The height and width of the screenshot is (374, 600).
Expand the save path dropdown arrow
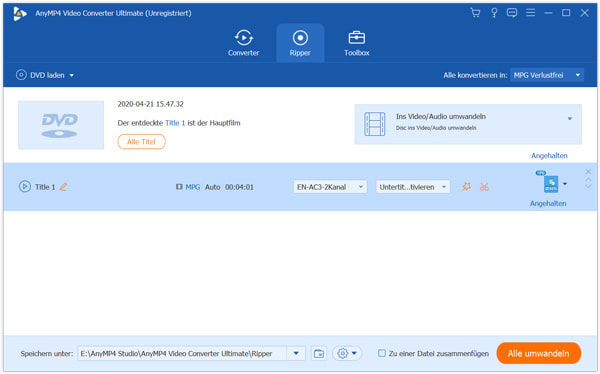[296, 353]
